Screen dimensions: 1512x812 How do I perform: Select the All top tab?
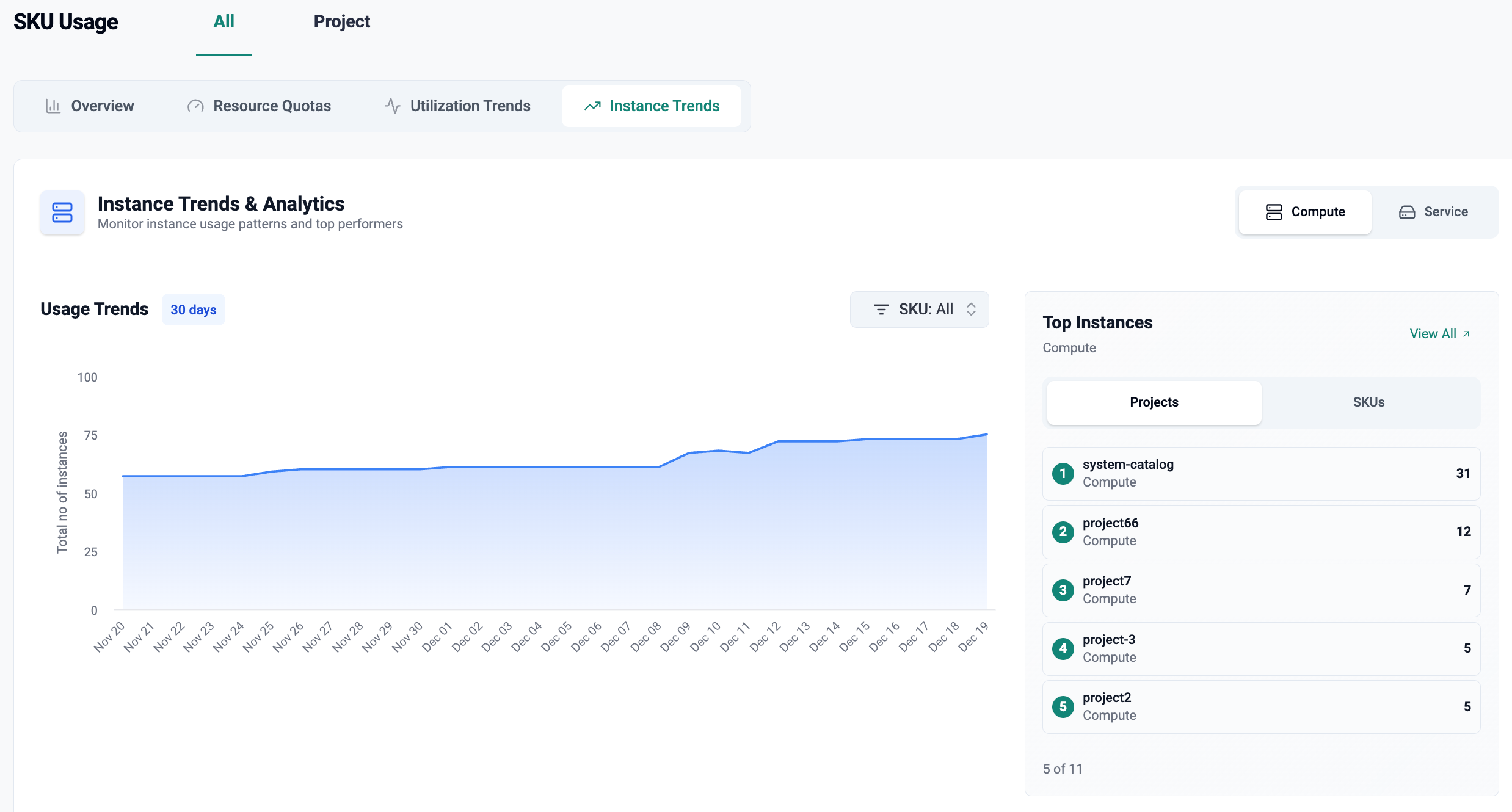coord(224,22)
